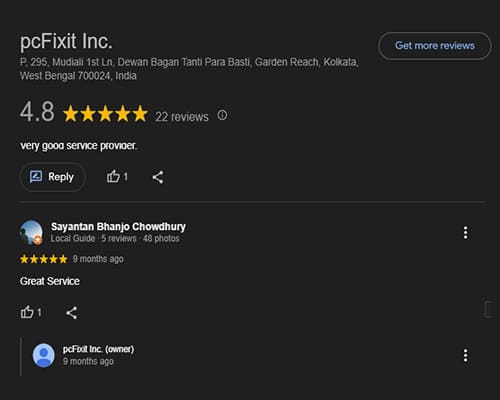Open Sayantan Bhanjo Chowdhury's profile picture

(31, 232)
